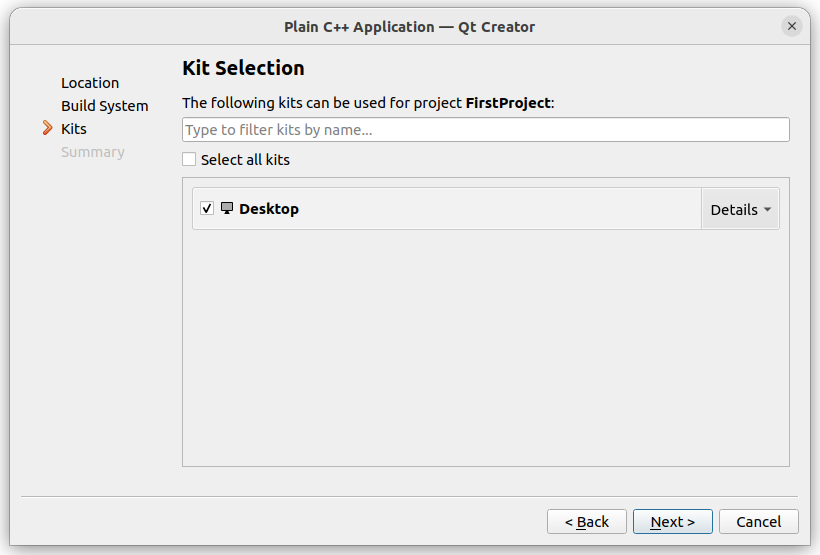Click empty area below the Desktop kit row
820x555 pixels.
[x=486, y=345]
